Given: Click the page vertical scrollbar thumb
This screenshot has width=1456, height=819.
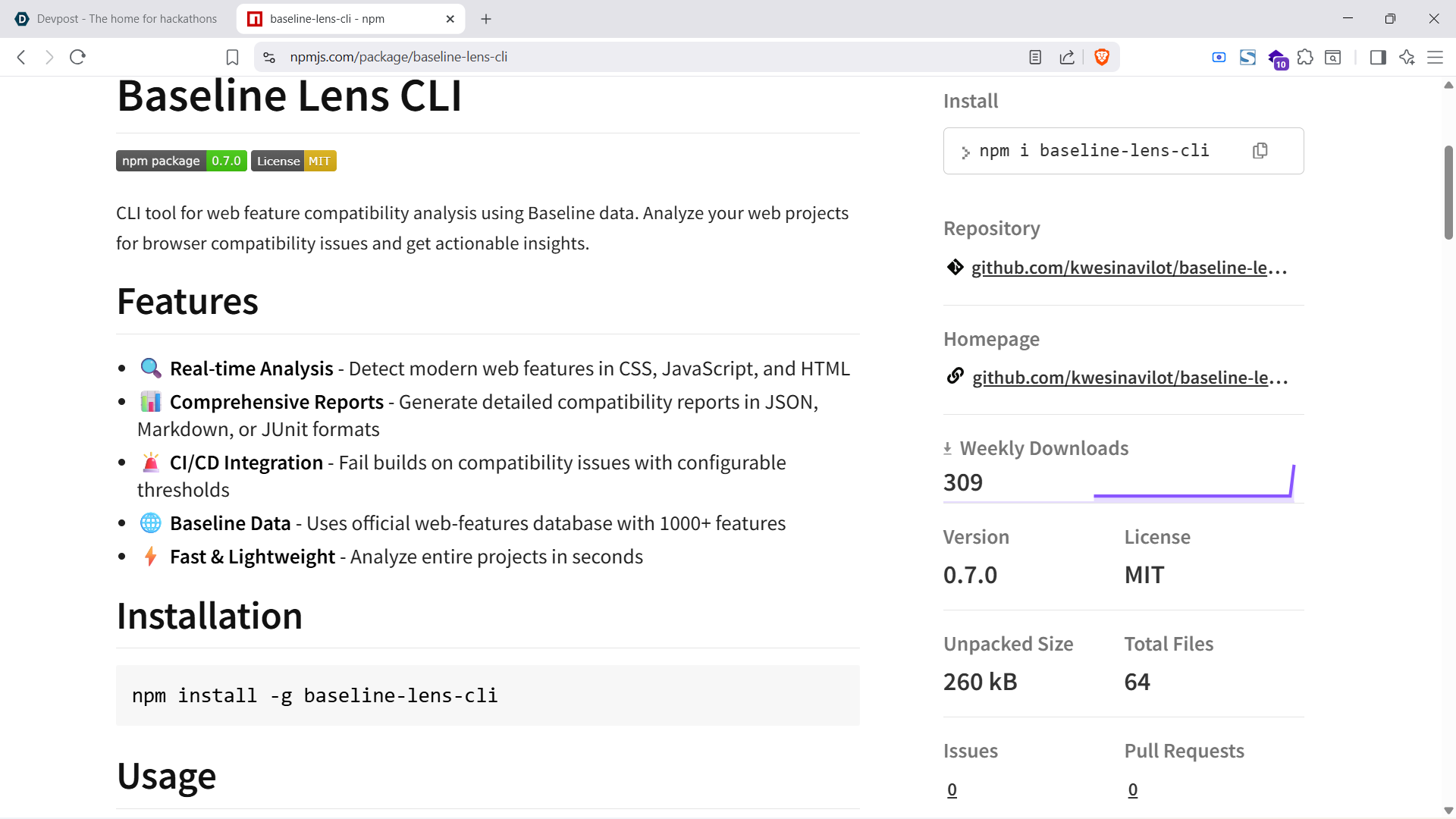Looking at the screenshot, I should point(1448,193).
